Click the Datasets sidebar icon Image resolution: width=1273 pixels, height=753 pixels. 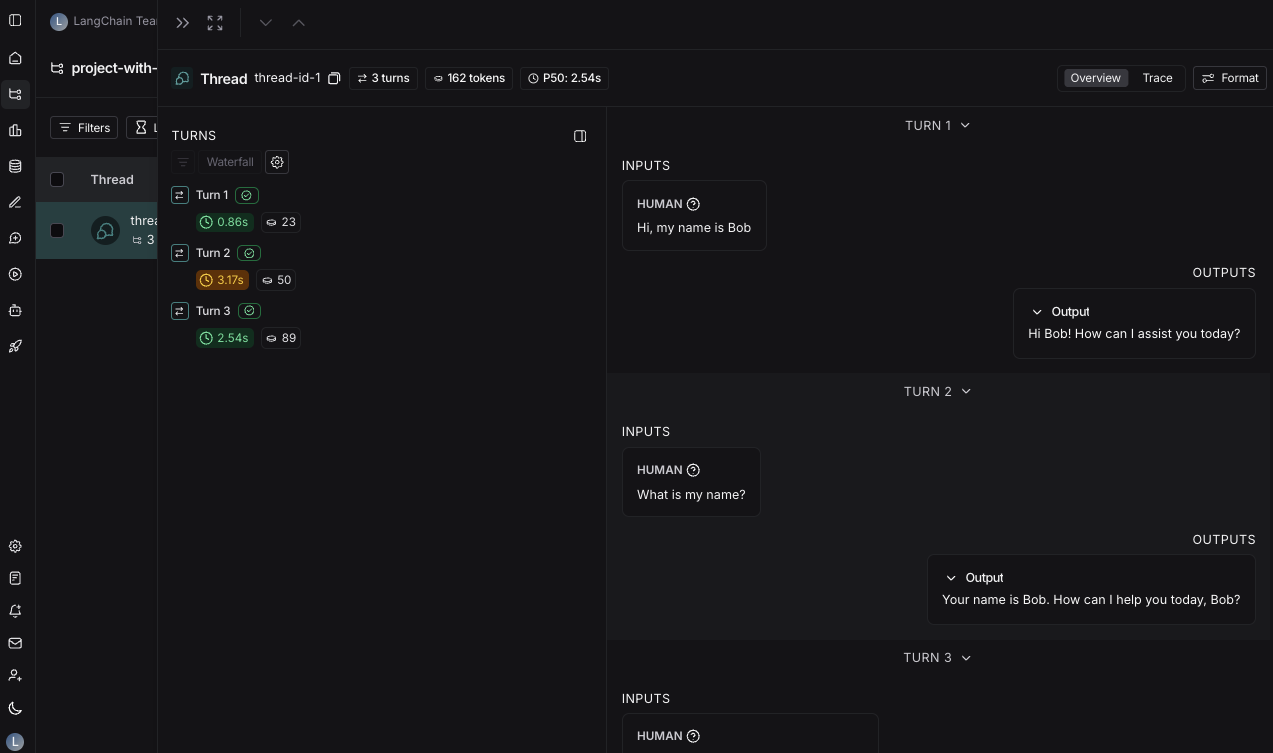point(15,165)
